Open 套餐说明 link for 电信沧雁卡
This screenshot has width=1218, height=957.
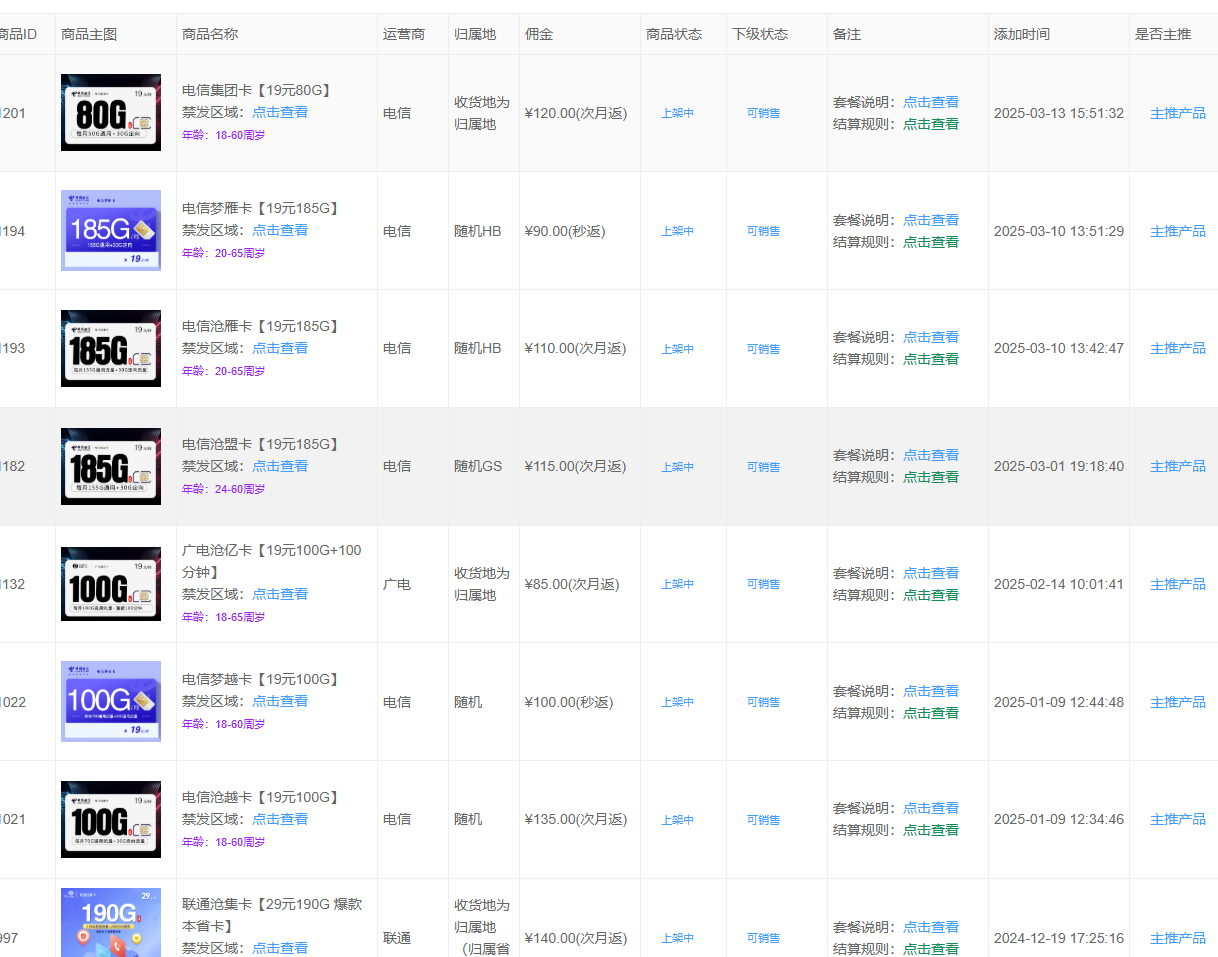(x=931, y=337)
